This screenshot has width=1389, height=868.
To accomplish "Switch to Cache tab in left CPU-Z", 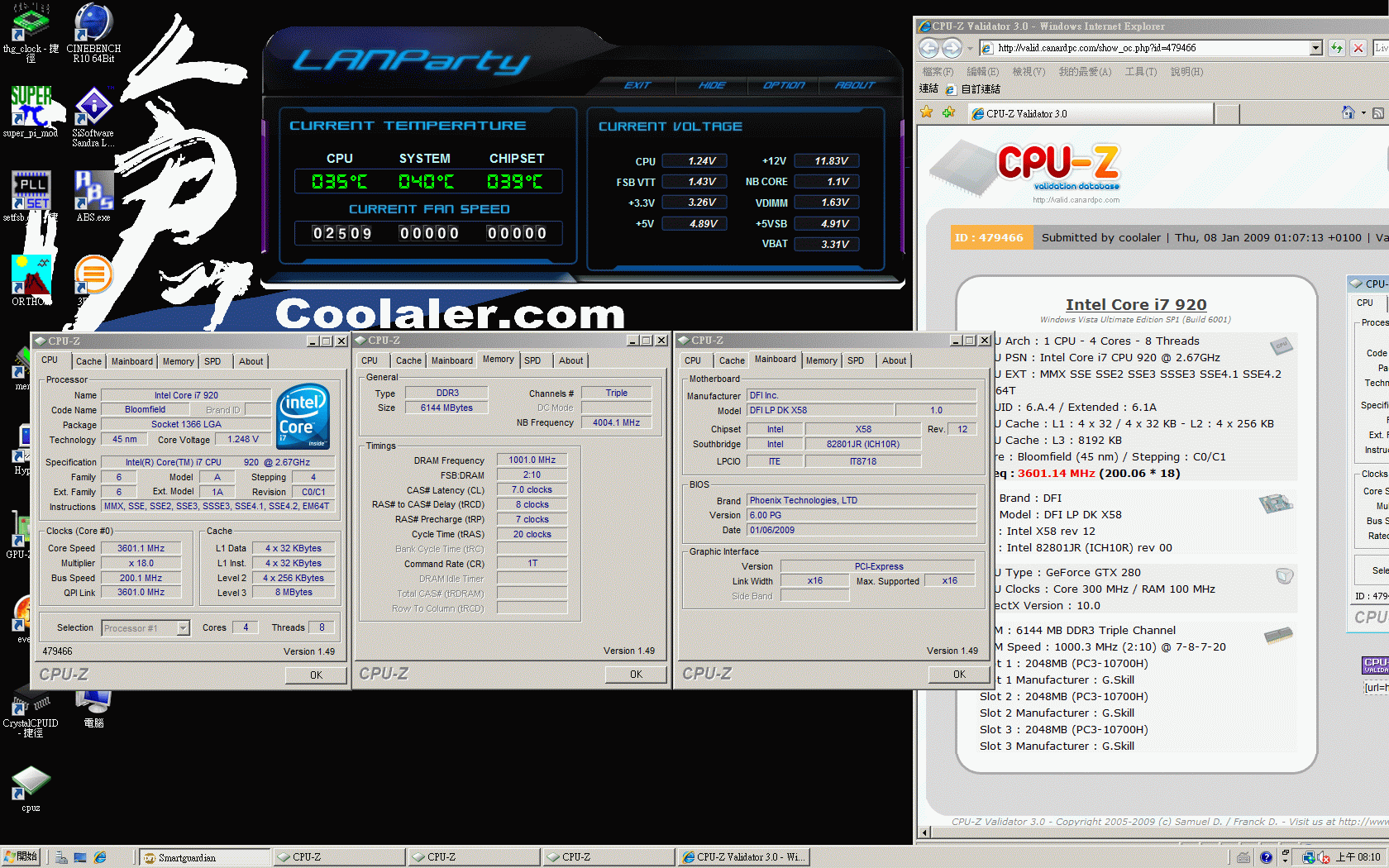I will (x=88, y=361).
